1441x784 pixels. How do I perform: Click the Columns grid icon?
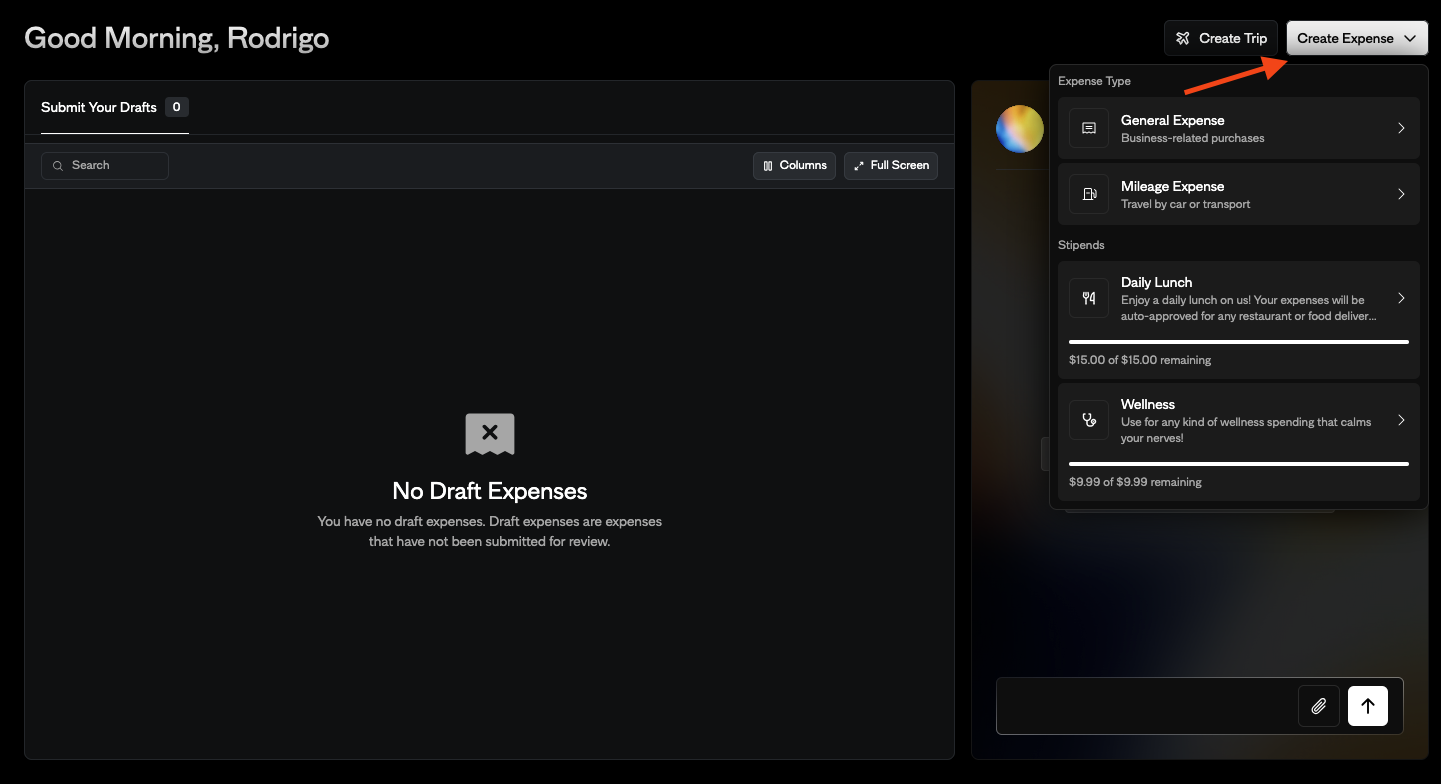tap(768, 165)
